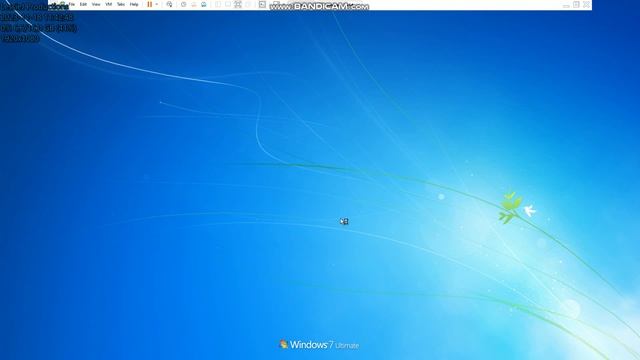Screen dimensions: 640x360
Task: Restore the VMware window size
Action: click(576, 4)
